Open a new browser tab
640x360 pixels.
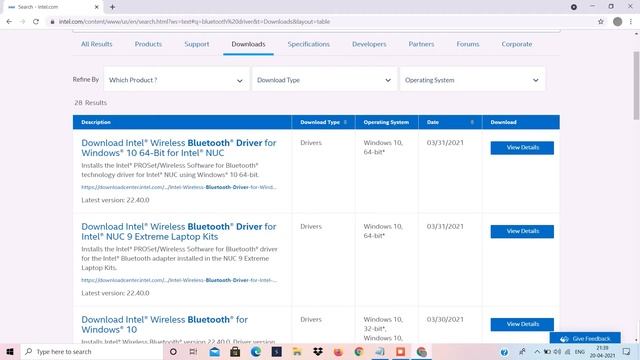(112, 7)
